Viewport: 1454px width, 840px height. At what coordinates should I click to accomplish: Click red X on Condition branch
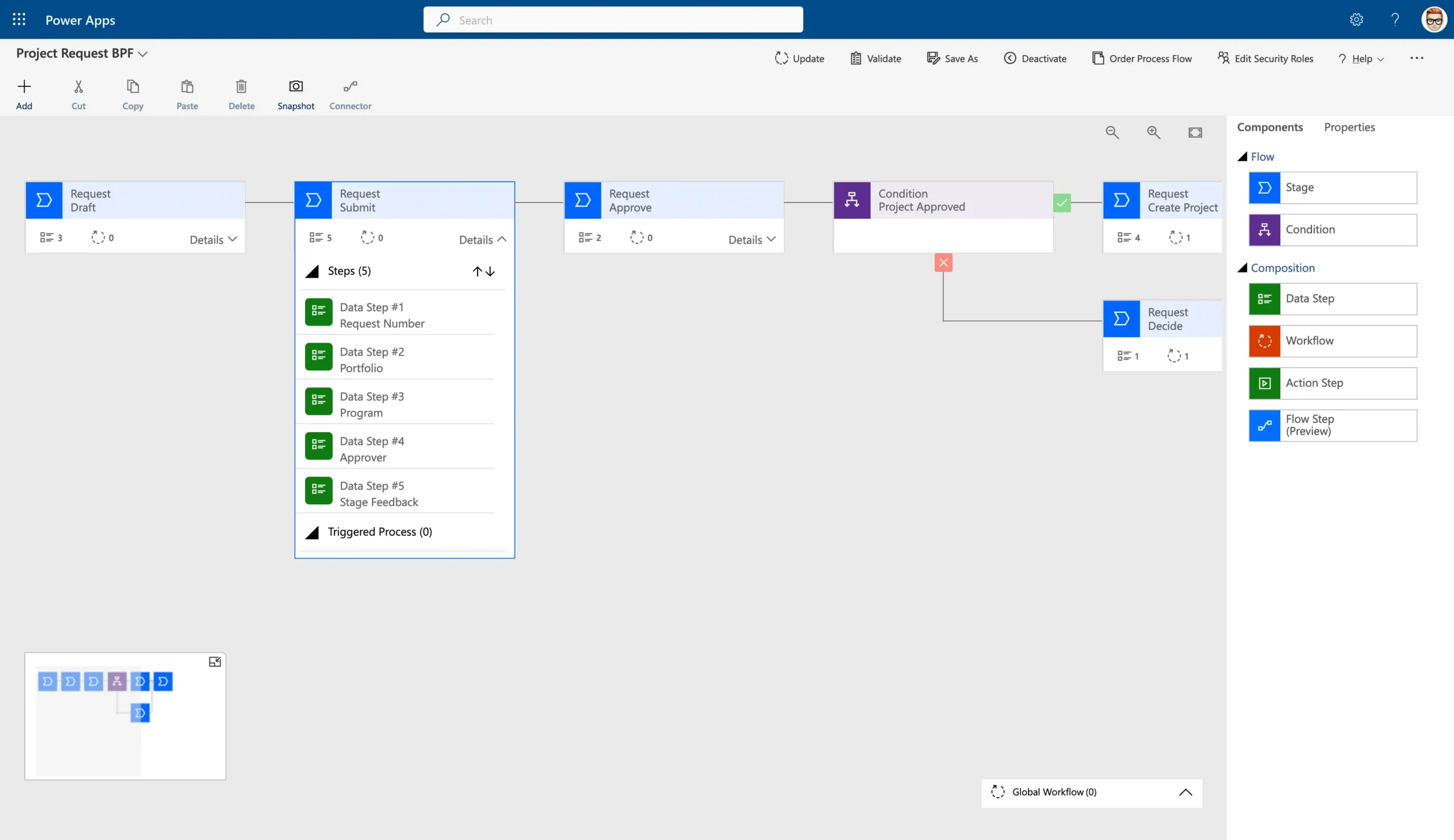click(x=943, y=263)
